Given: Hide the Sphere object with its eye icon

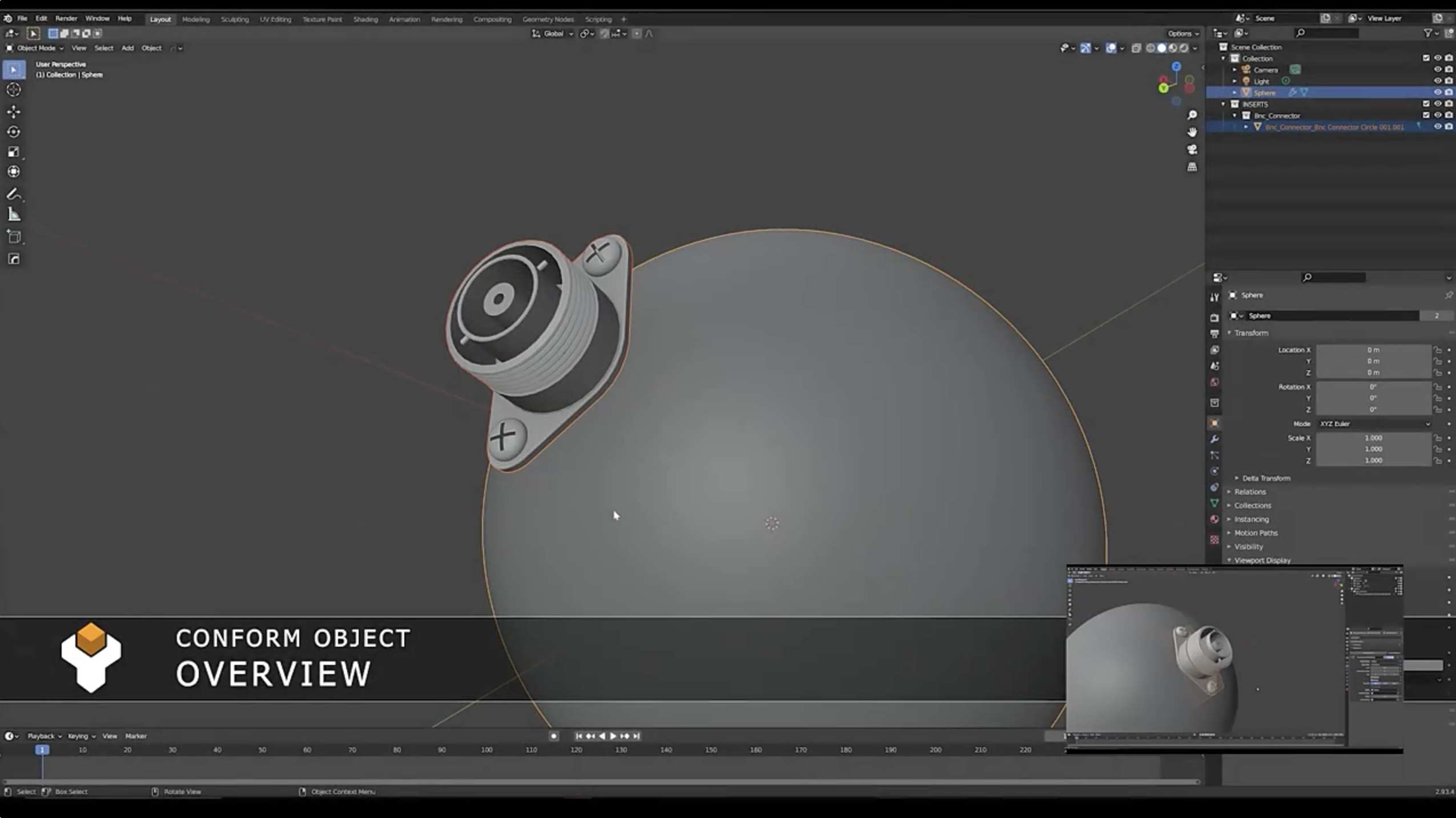Looking at the screenshot, I should pyautogui.click(x=1437, y=93).
